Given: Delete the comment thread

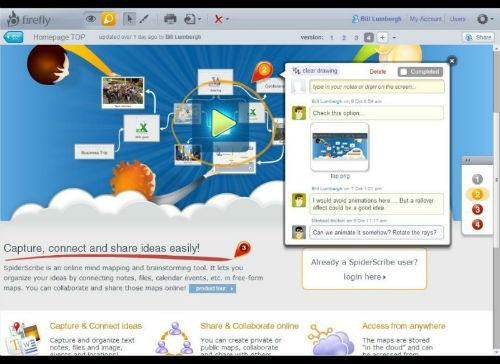Looking at the screenshot, I should [x=378, y=72].
